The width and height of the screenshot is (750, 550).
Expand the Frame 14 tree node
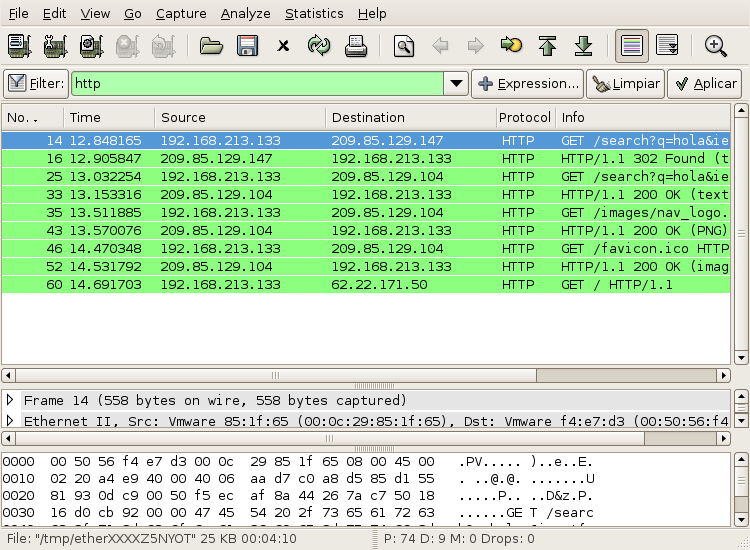(x=10, y=400)
